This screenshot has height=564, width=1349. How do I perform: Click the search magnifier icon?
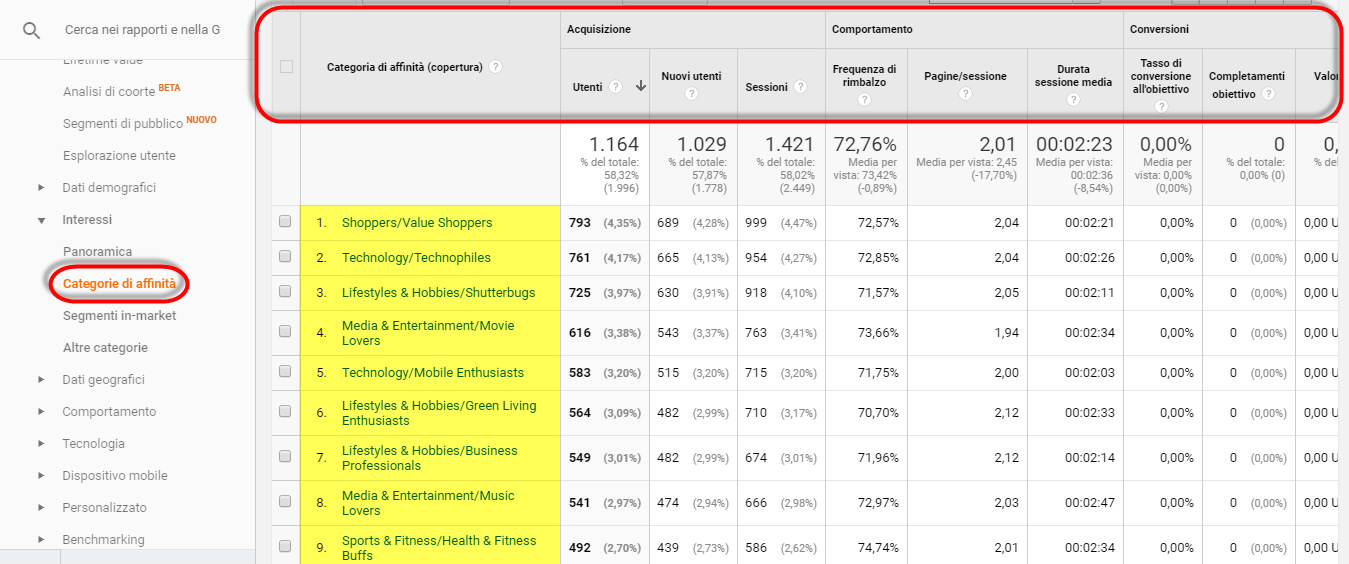click(31, 30)
